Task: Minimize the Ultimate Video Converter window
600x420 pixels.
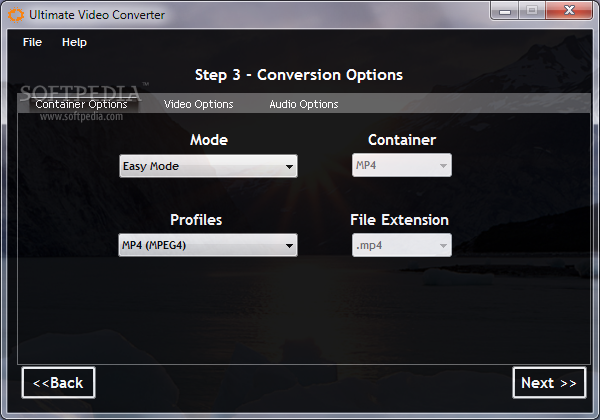Action: pyautogui.click(x=505, y=11)
